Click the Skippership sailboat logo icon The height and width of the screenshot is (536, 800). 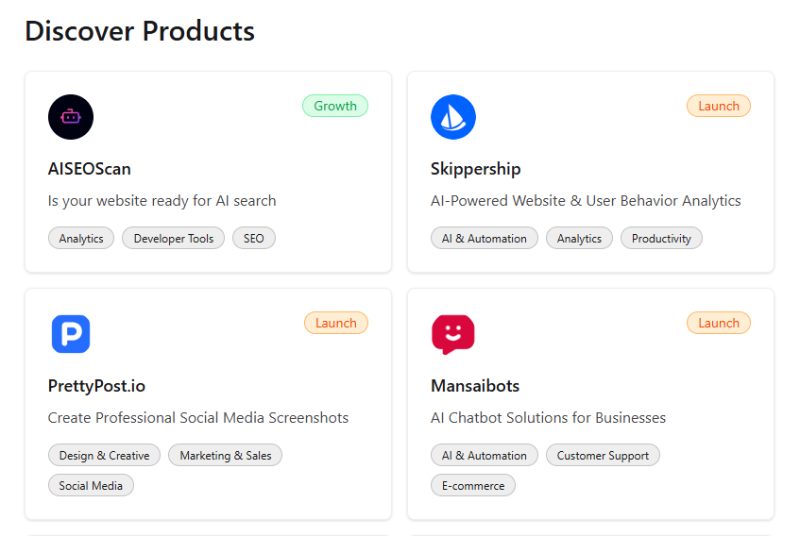(x=453, y=117)
